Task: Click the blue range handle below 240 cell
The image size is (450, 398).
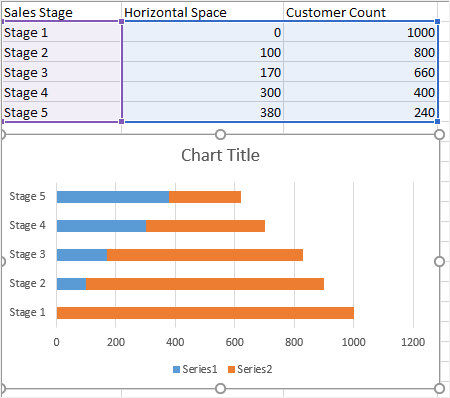Action: click(x=438, y=122)
